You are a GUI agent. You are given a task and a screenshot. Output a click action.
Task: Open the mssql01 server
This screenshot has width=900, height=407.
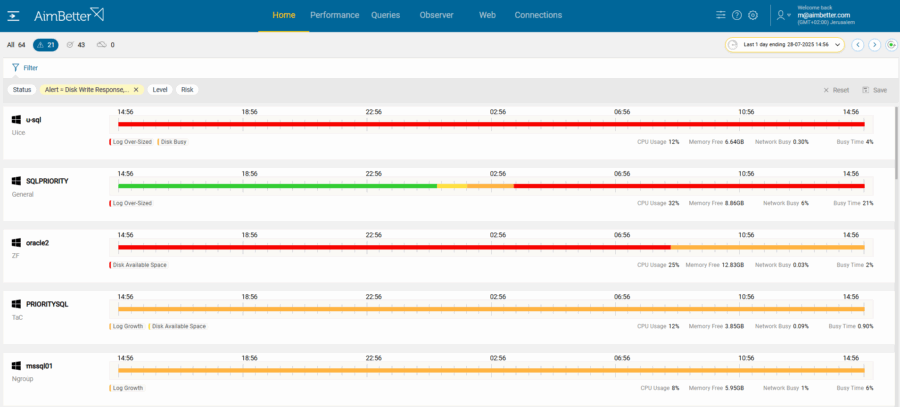39,366
